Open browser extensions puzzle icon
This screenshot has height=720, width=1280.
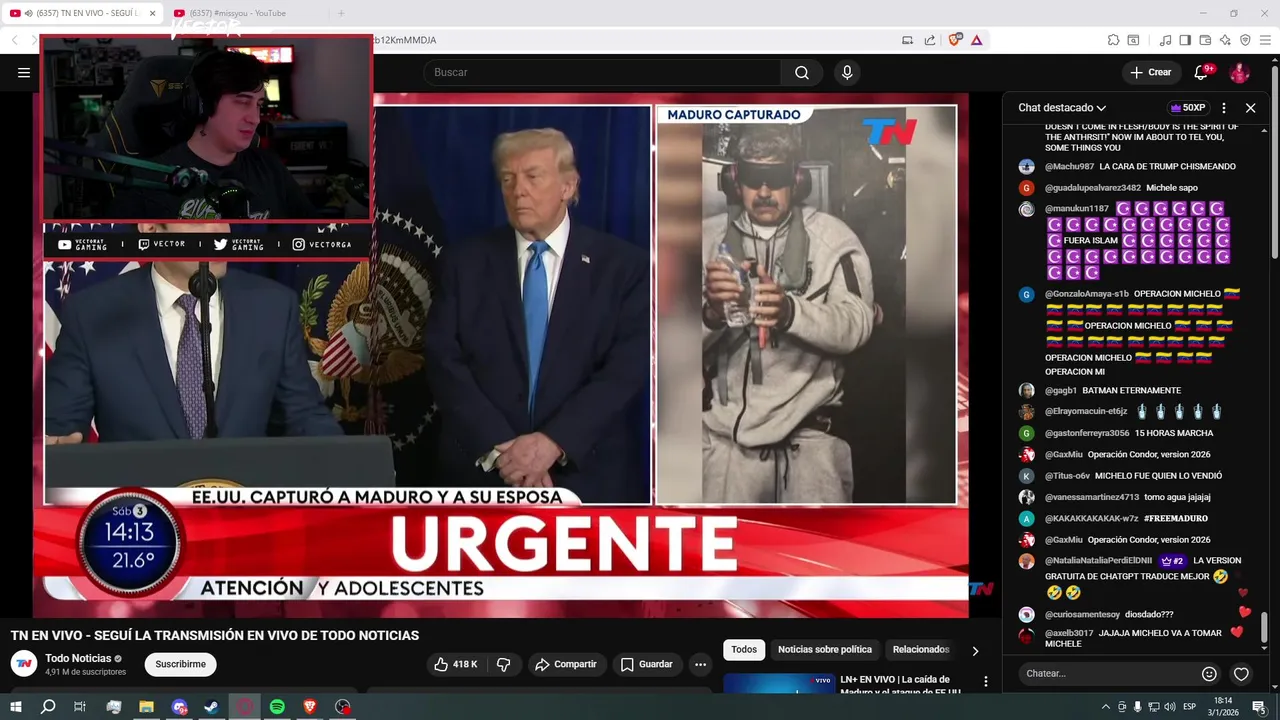click(1113, 40)
